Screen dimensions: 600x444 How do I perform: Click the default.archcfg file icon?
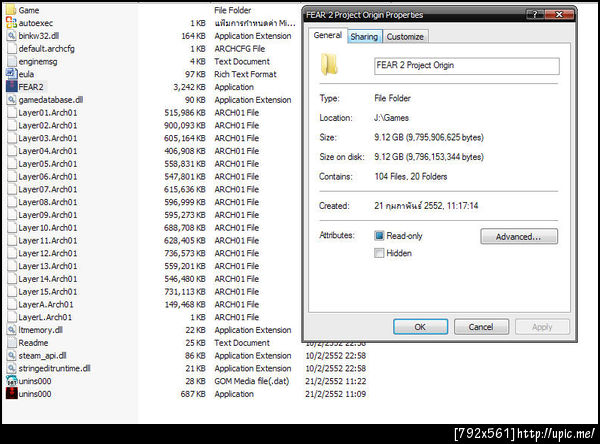11,49
